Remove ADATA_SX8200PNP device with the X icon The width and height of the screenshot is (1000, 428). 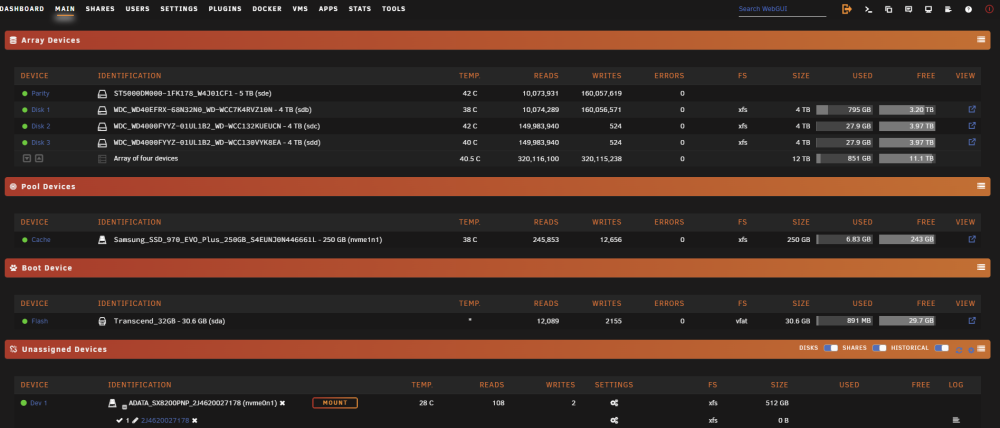pos(282,403)
